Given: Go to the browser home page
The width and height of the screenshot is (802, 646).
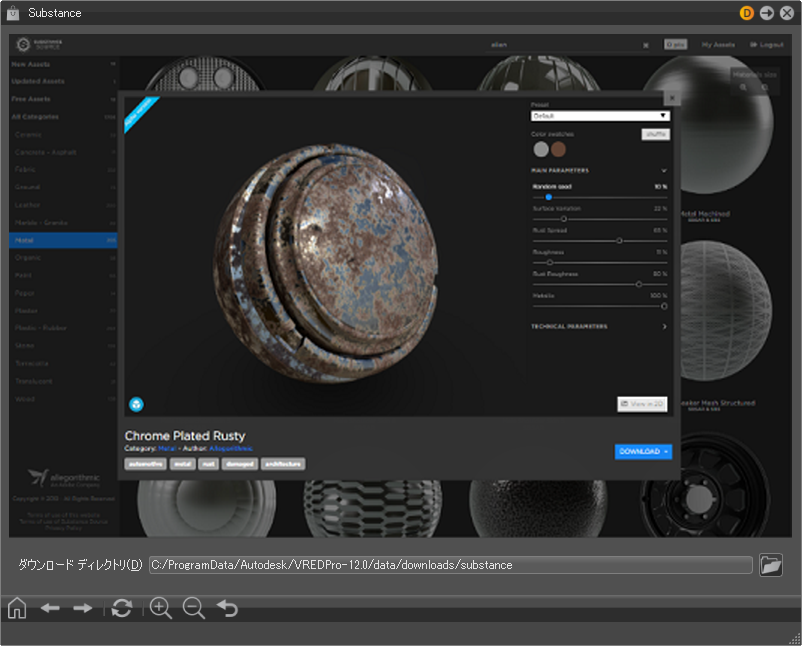Looking at the screenshot, I should pos(17,608).
